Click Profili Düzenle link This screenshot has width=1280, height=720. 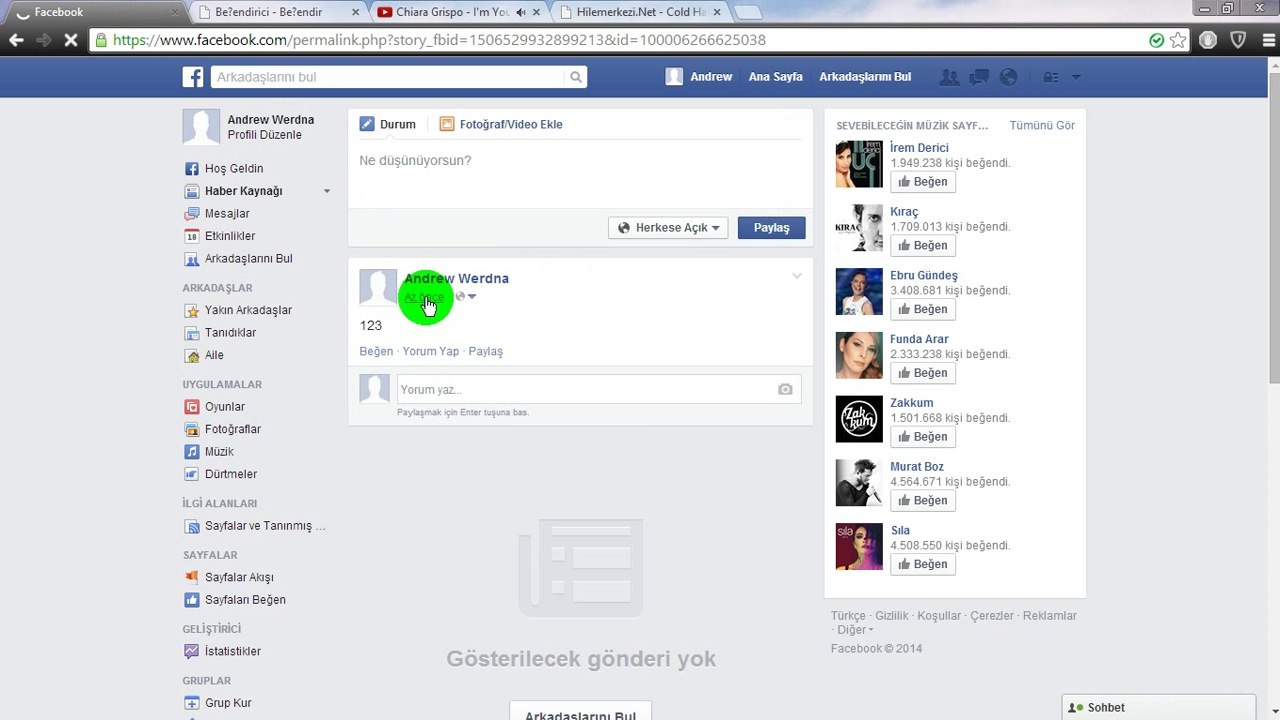tap(264, 135)
